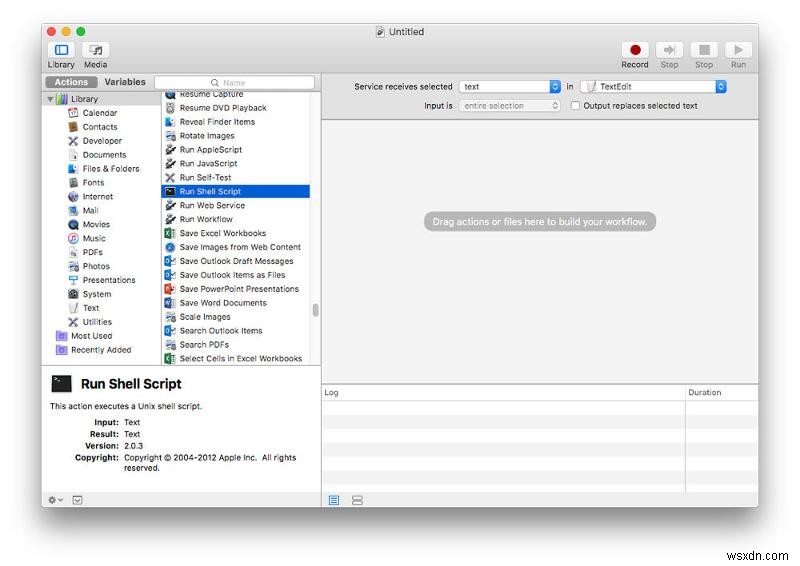Select the Utilities category

click(x=97, y=322)
